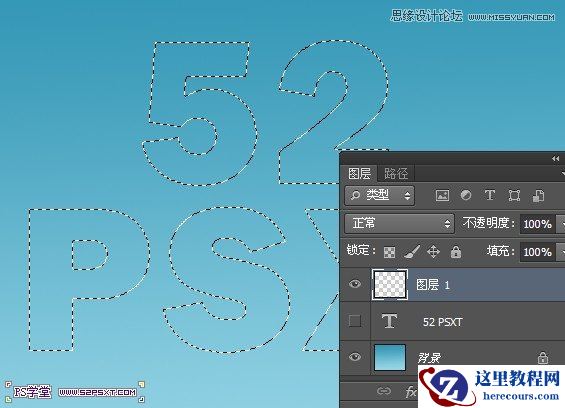The width and height of the screenshot is (565, 408).
Task: Hide 图层 1 layer using eye icon
Action: click(x=355, y=284)
